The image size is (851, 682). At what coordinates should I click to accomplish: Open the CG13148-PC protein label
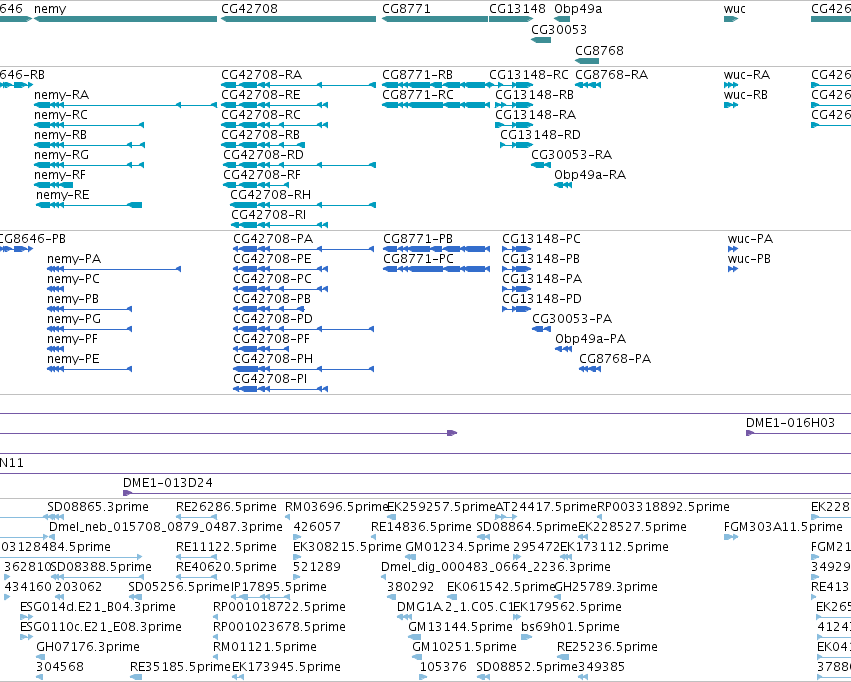pyautogui.click(x=541, y=239)
